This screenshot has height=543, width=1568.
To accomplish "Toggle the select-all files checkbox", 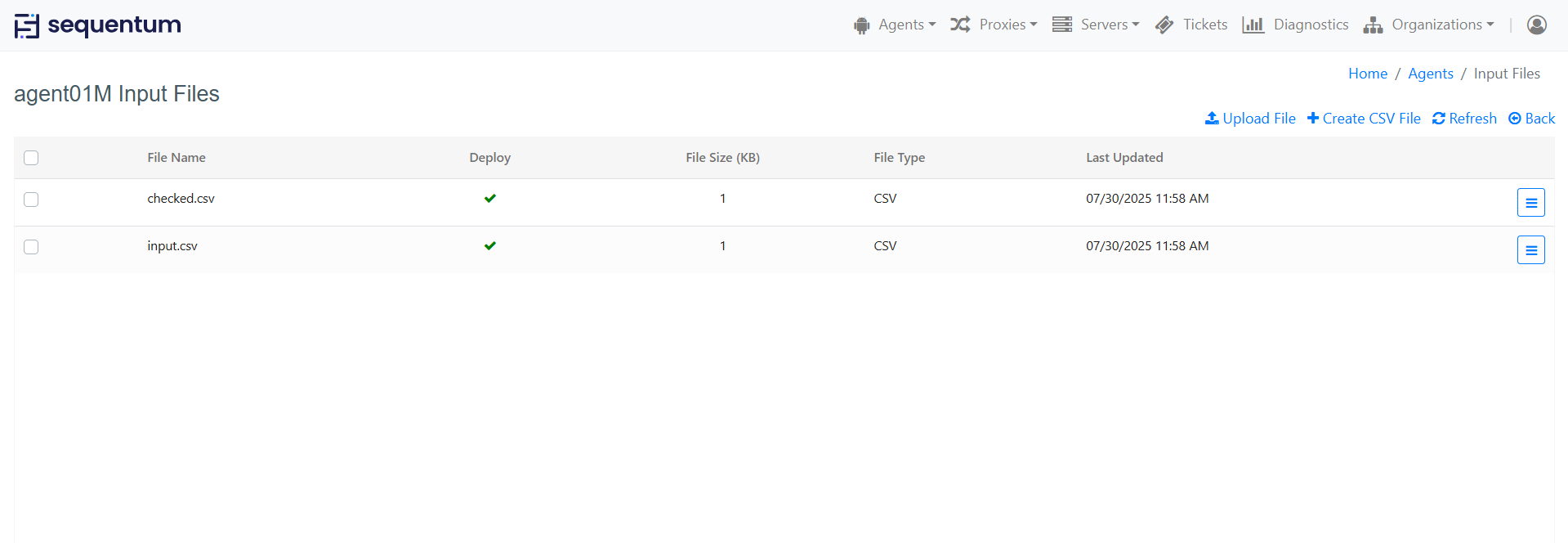I will (31, 158).
